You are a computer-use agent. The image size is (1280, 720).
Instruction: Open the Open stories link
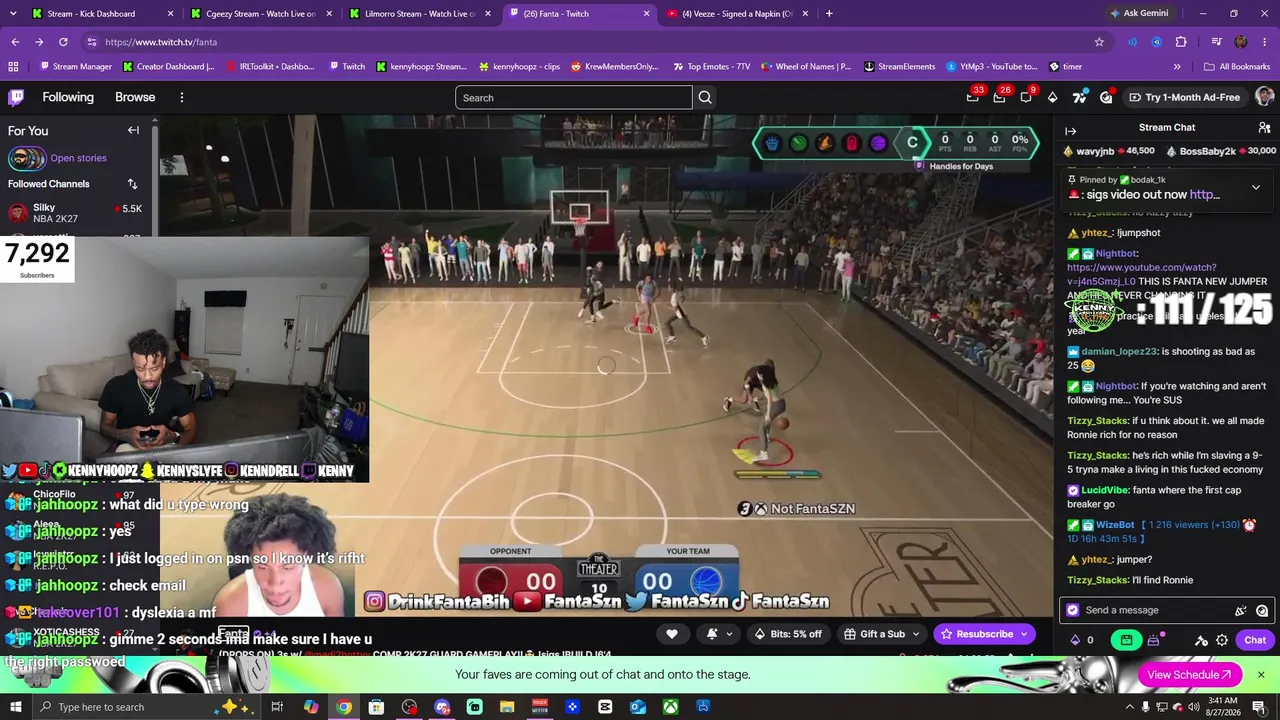coord(78,158)
